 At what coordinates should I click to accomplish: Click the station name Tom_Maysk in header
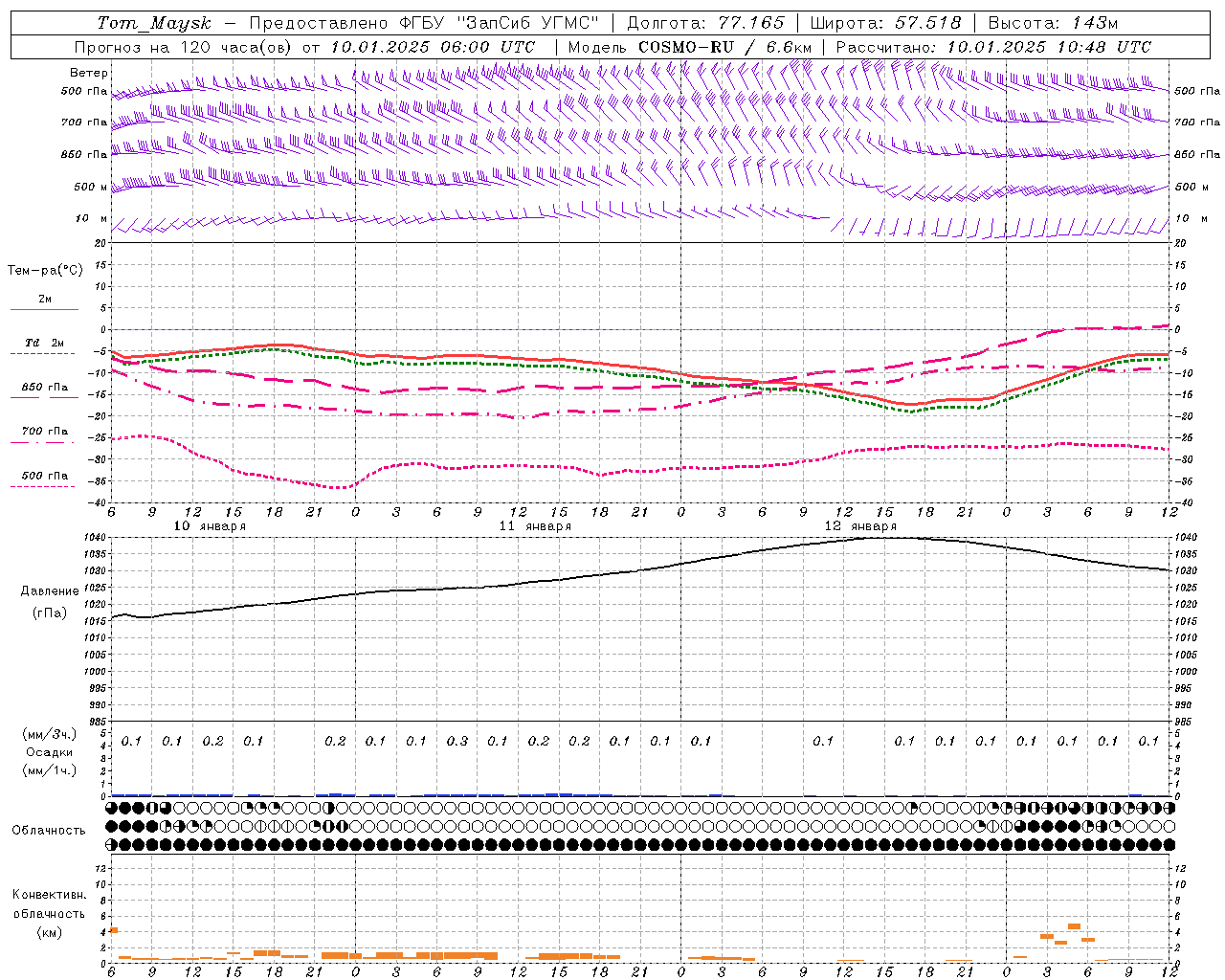coord(154,23)
